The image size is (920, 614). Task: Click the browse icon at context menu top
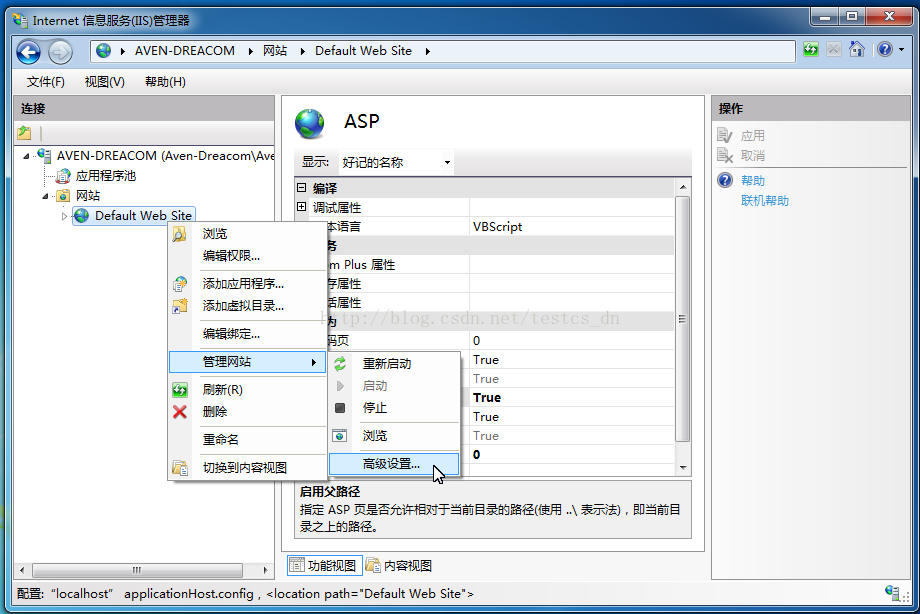tap(180, 234)
